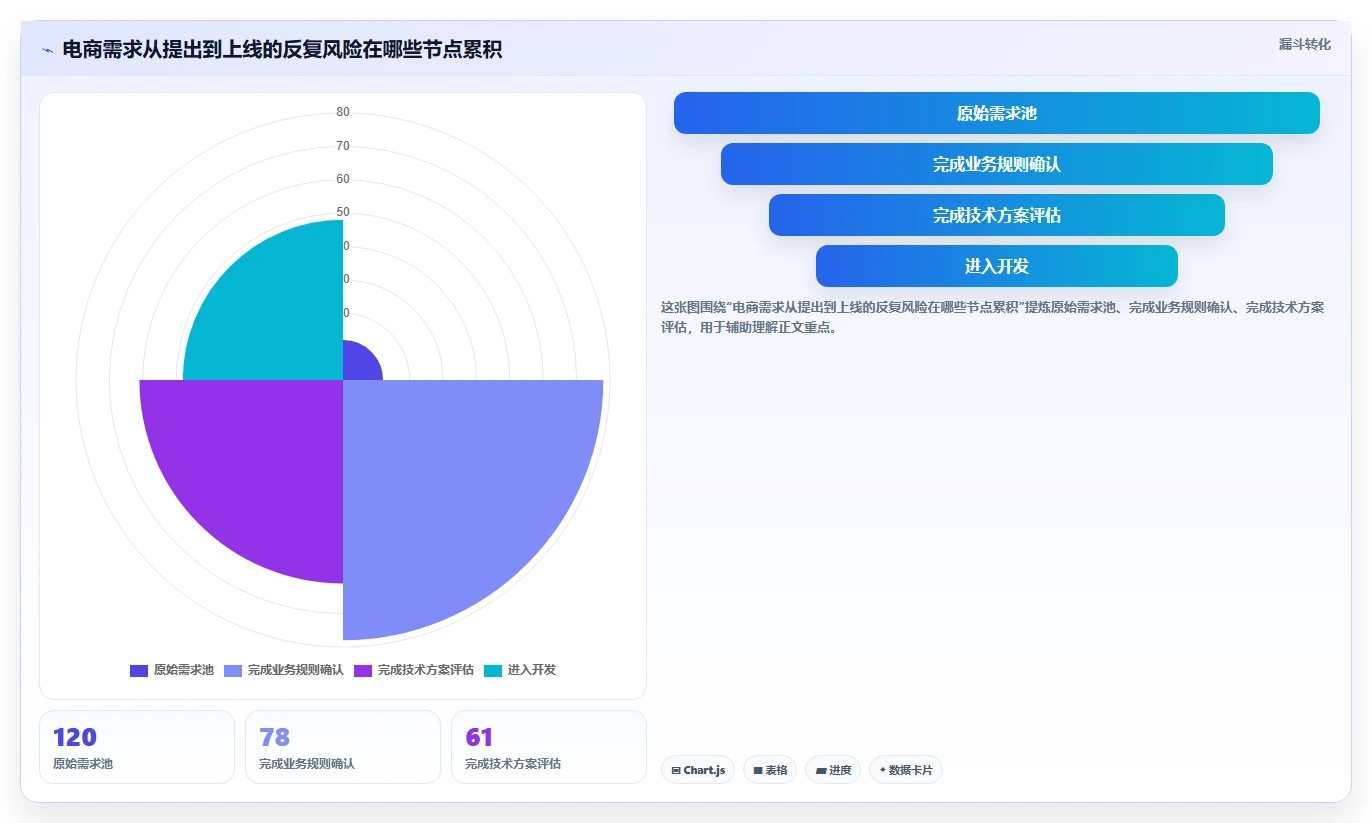Screen dimensions: 1372x823
Task: Click the 50 axis tick label
Action: [343, 212]
